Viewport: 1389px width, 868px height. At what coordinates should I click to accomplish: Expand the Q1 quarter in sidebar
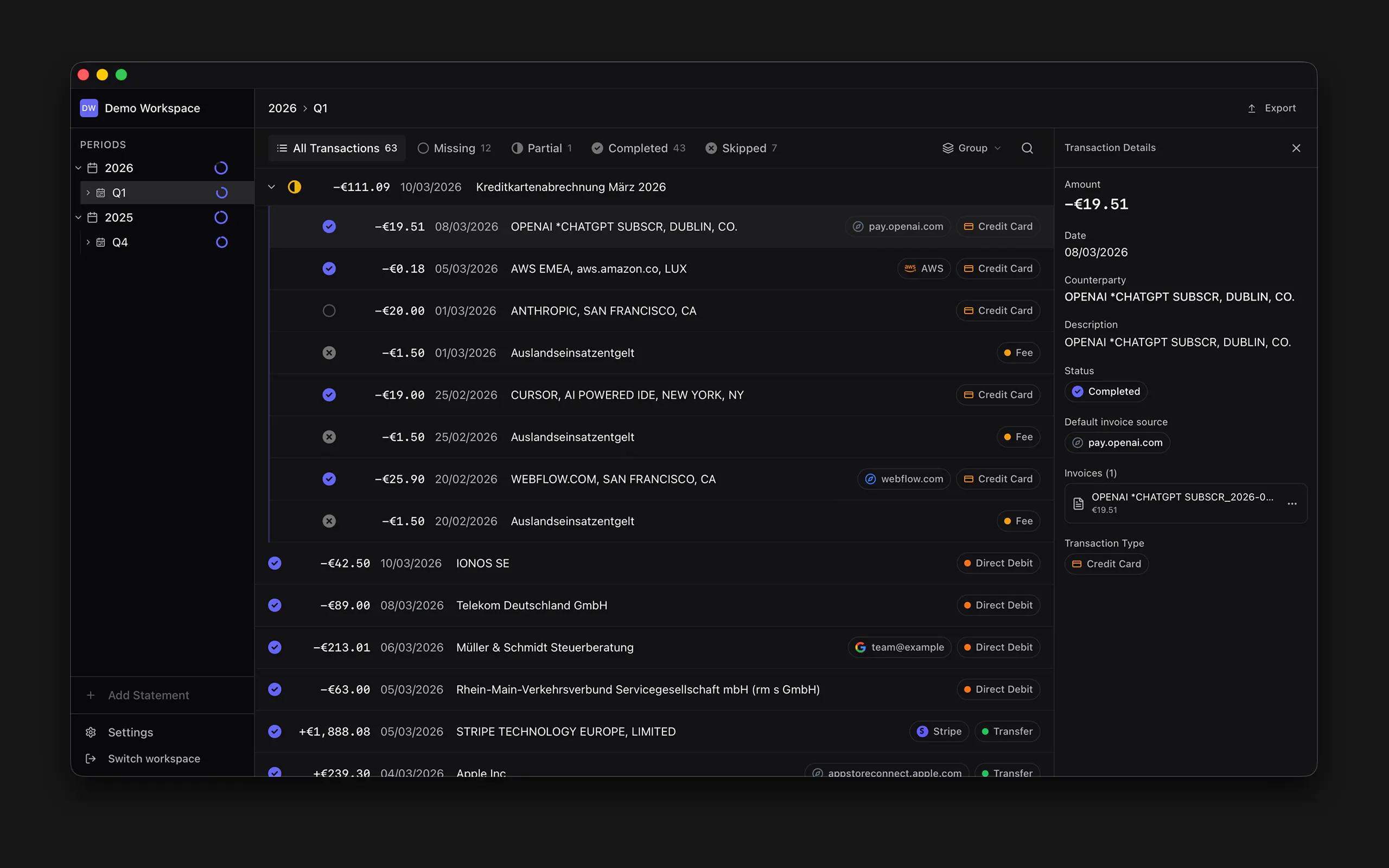[x=88, y=193]
